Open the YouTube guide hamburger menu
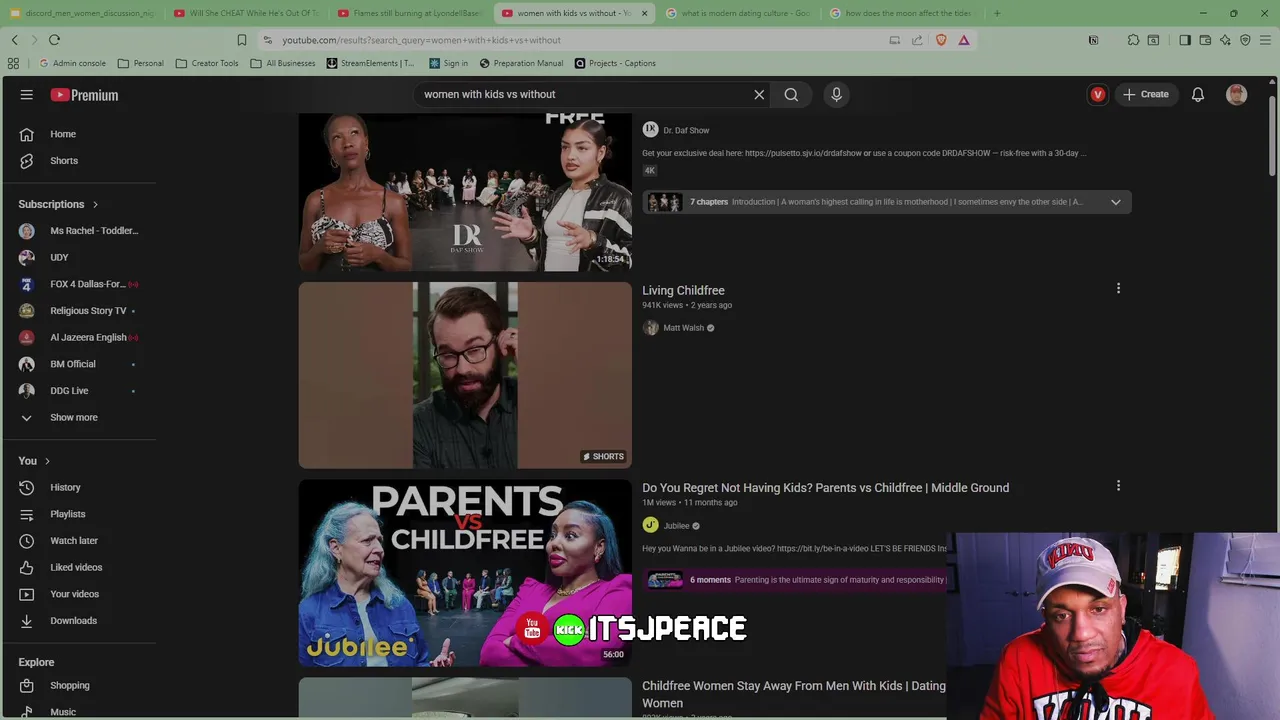Image resolution: width=1280 pixels, height=720 pixels. click(27, 94)
